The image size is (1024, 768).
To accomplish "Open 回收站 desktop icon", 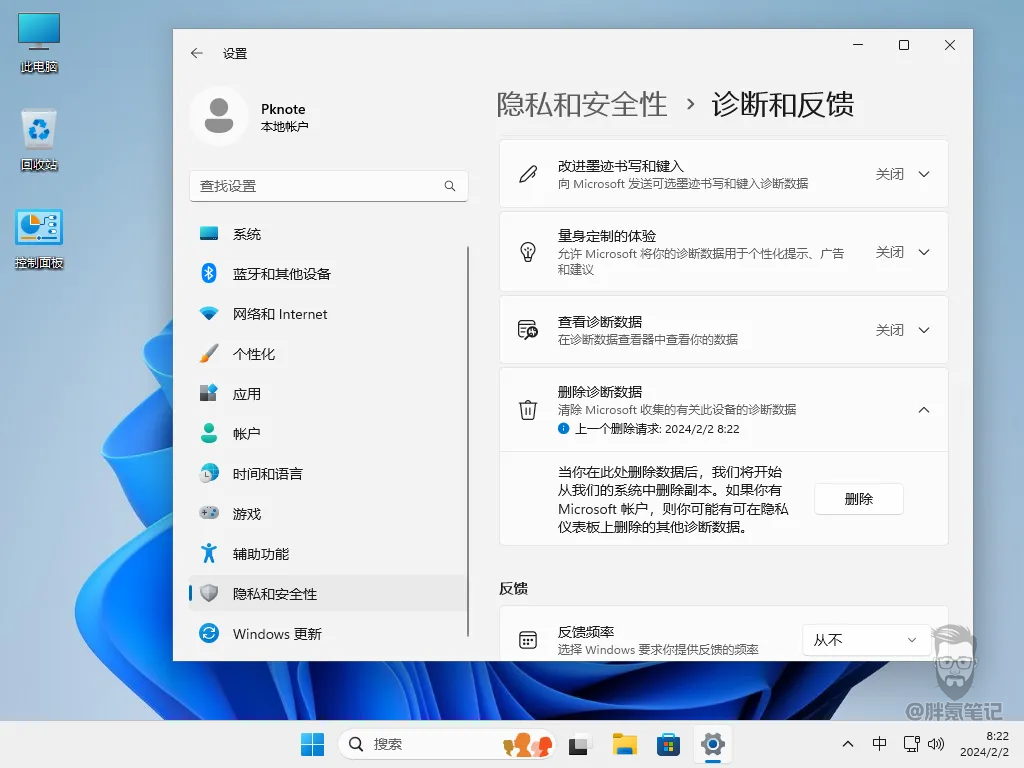I will click(x=39, y=140).
